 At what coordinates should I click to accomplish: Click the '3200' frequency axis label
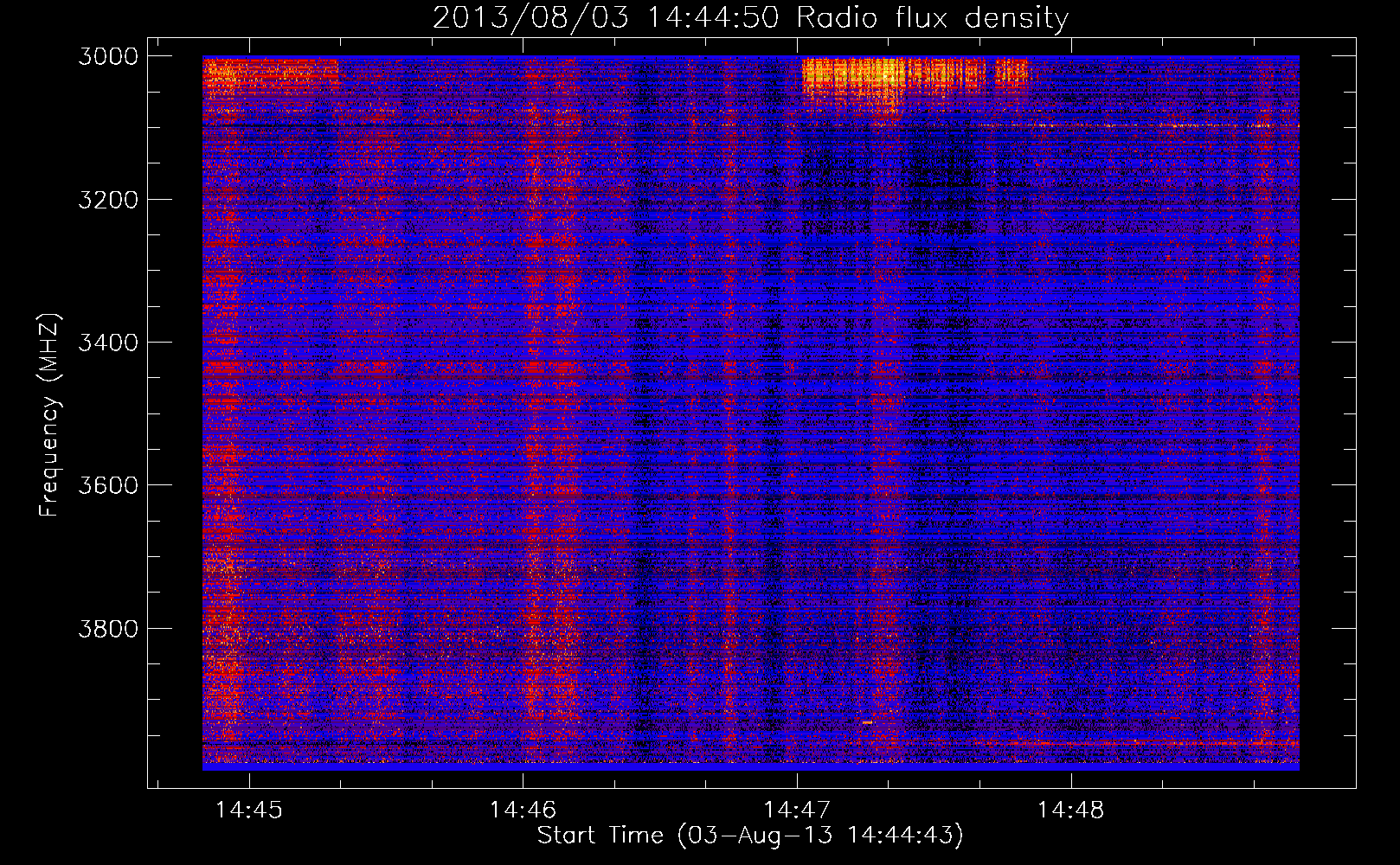[x=108, y=200]
